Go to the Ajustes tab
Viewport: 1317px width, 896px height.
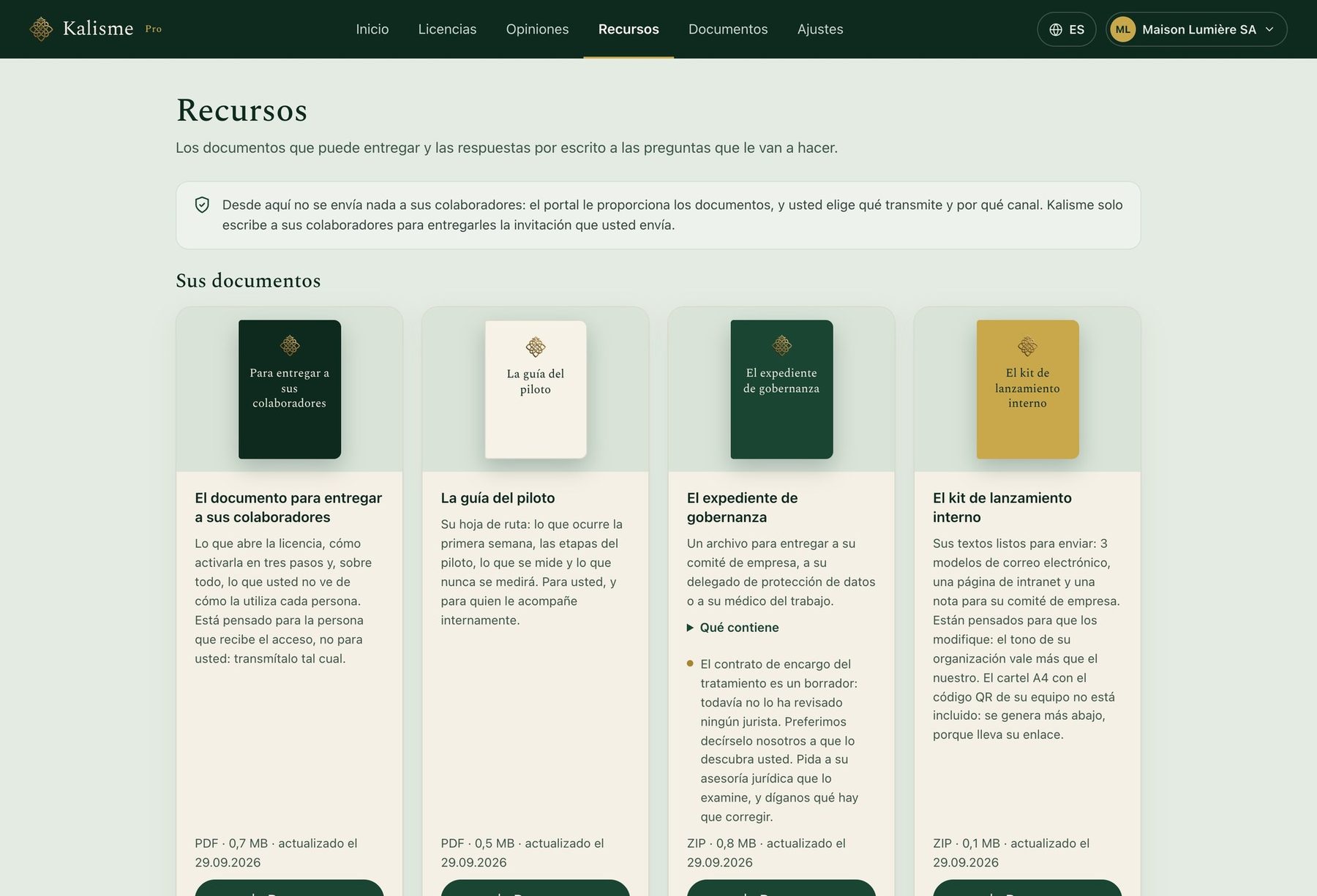(x=820, y=29)
